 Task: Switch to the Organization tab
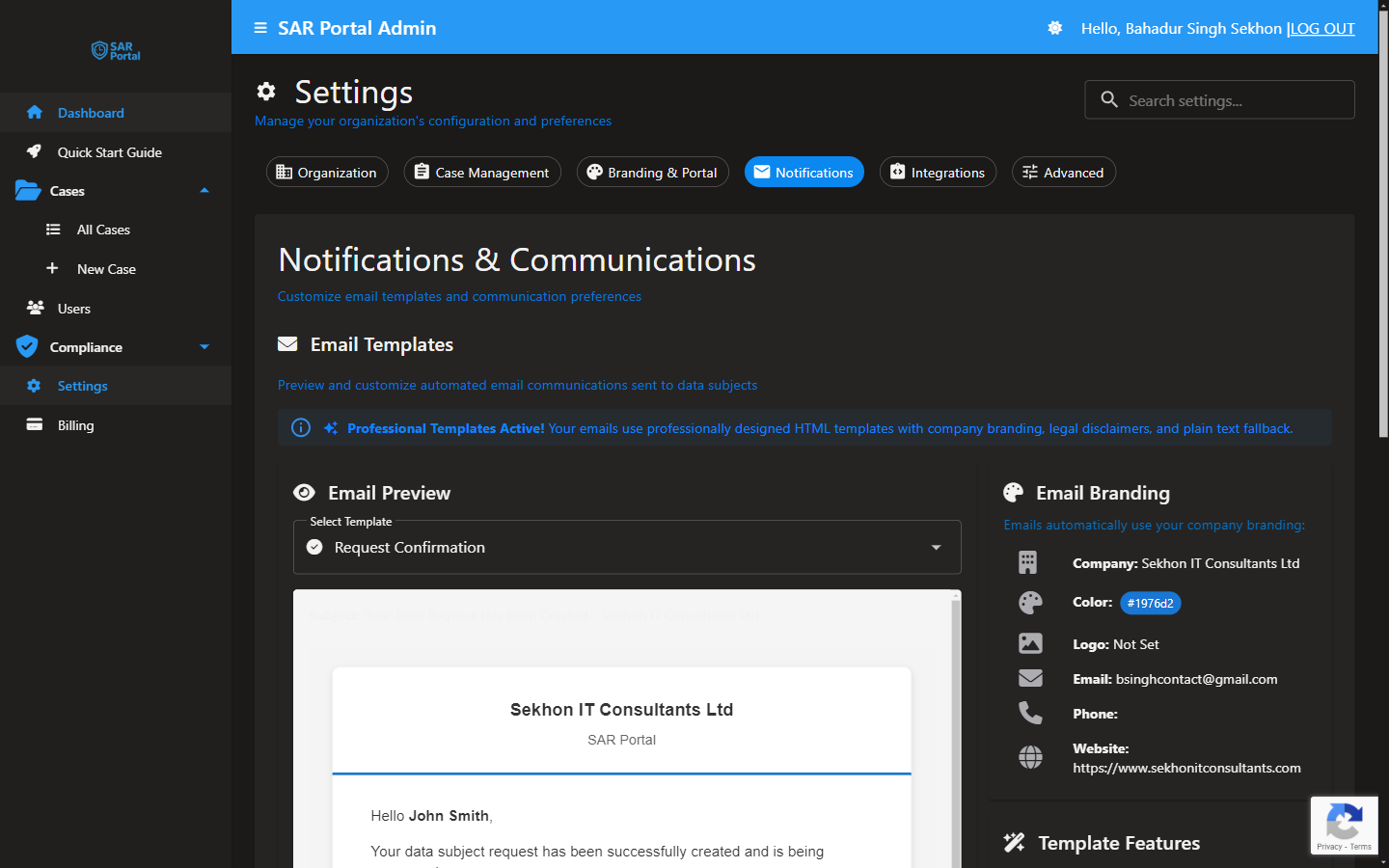tap(327, 172)
